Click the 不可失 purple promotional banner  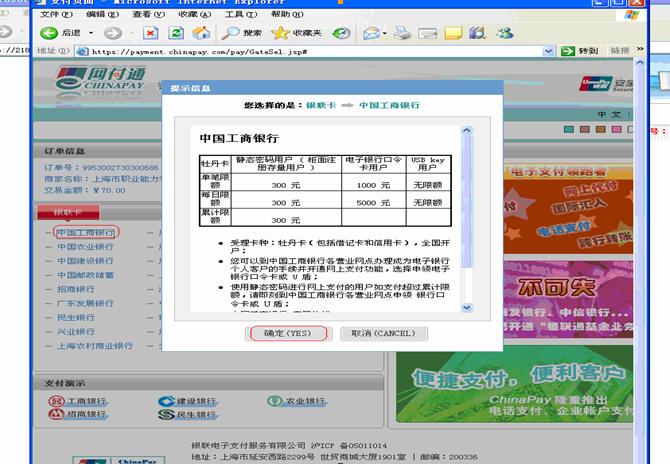click(x=568, y=299)
